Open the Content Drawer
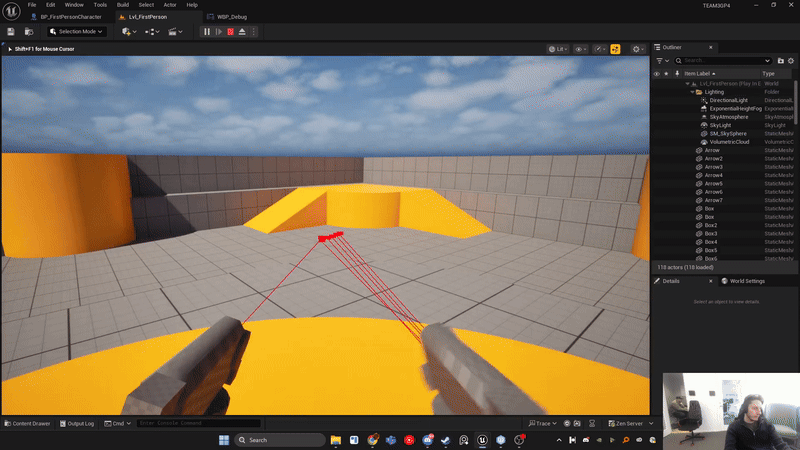This screenshot has width=800, height=450. click(x=27, y=423)
